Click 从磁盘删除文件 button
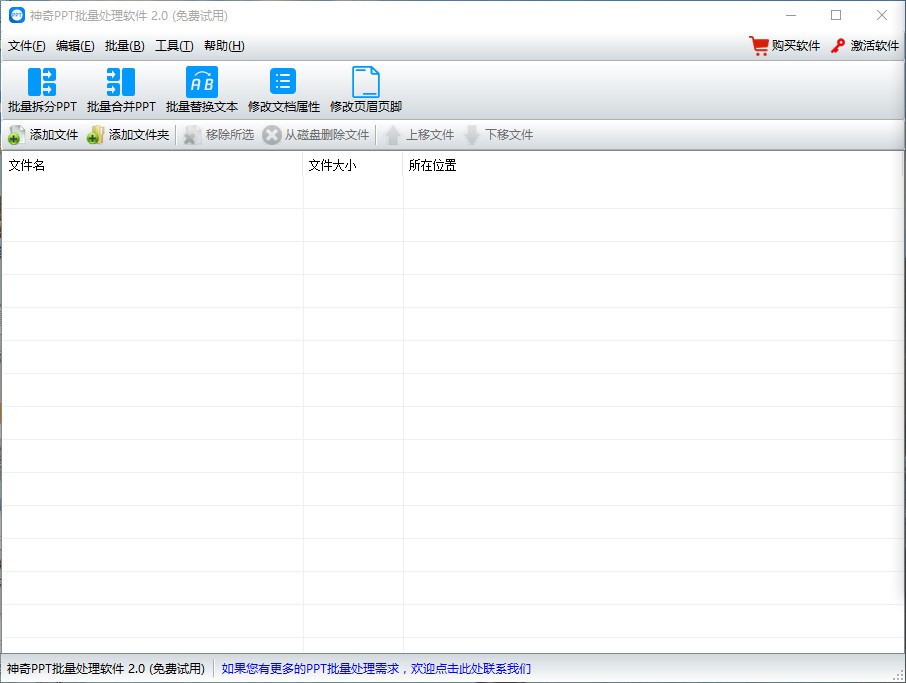 315,135
